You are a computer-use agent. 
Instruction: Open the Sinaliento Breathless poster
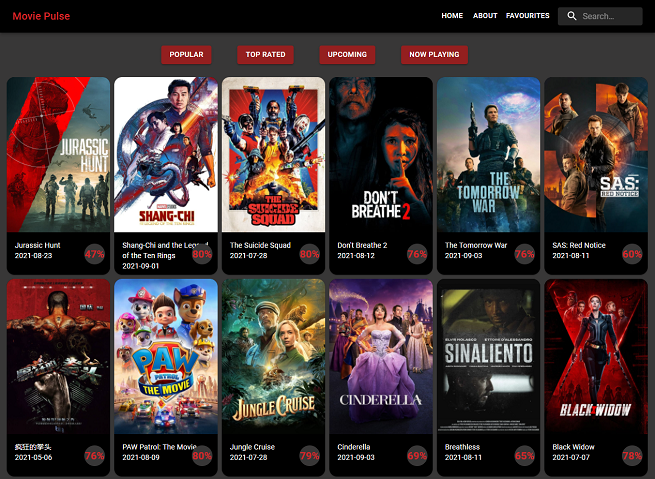[x=488, y=357]
